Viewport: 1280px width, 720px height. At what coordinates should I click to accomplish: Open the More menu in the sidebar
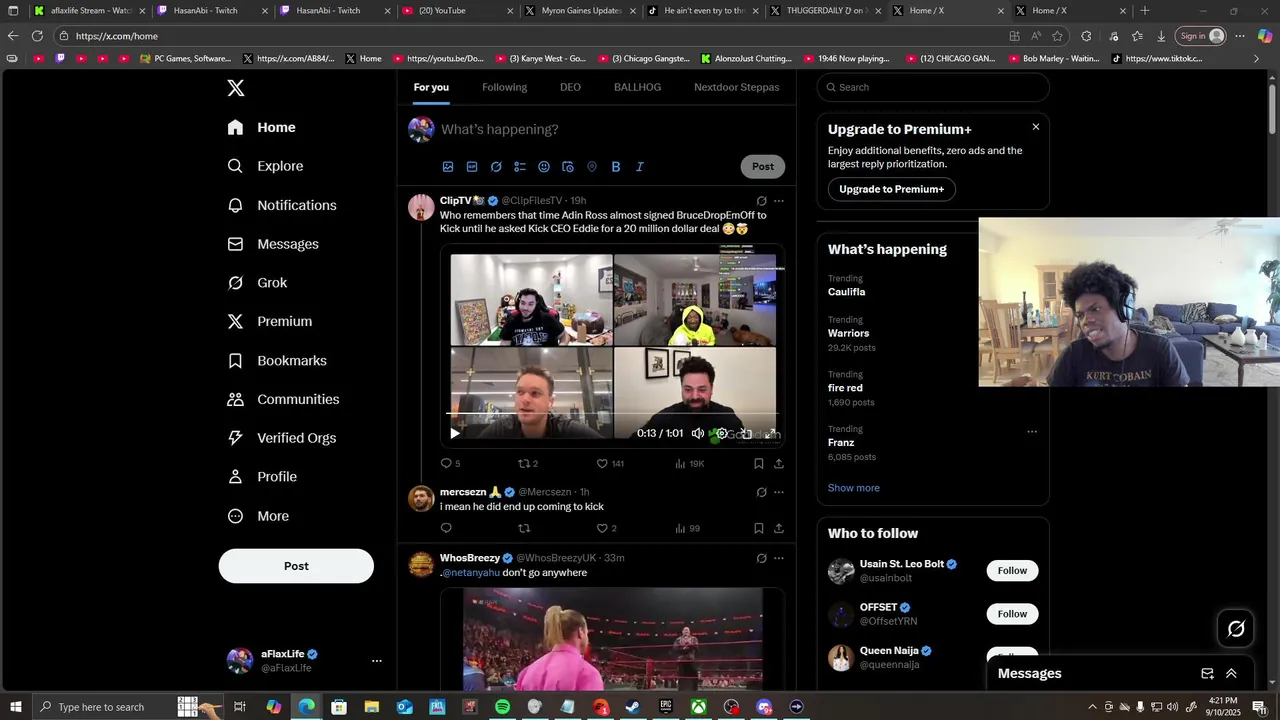point(258,516)
